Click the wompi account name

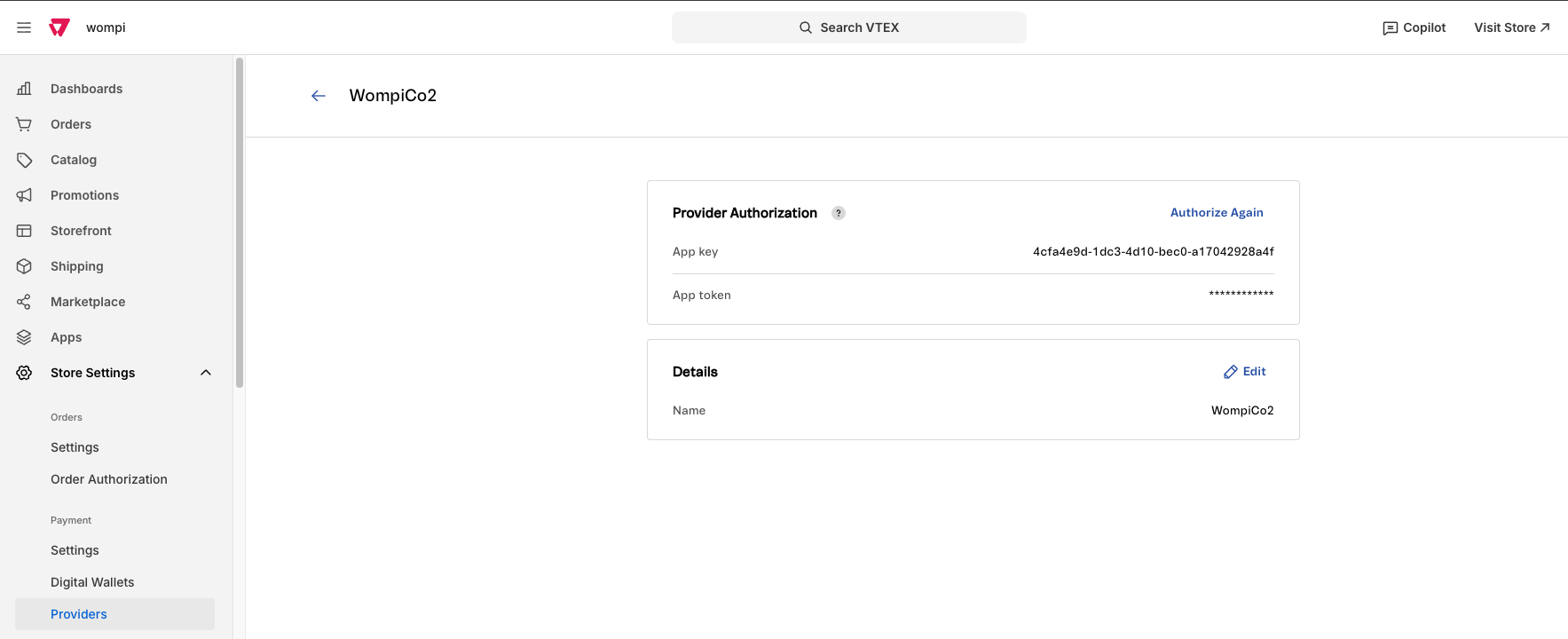pyautogui.click(x=106, y=28)
